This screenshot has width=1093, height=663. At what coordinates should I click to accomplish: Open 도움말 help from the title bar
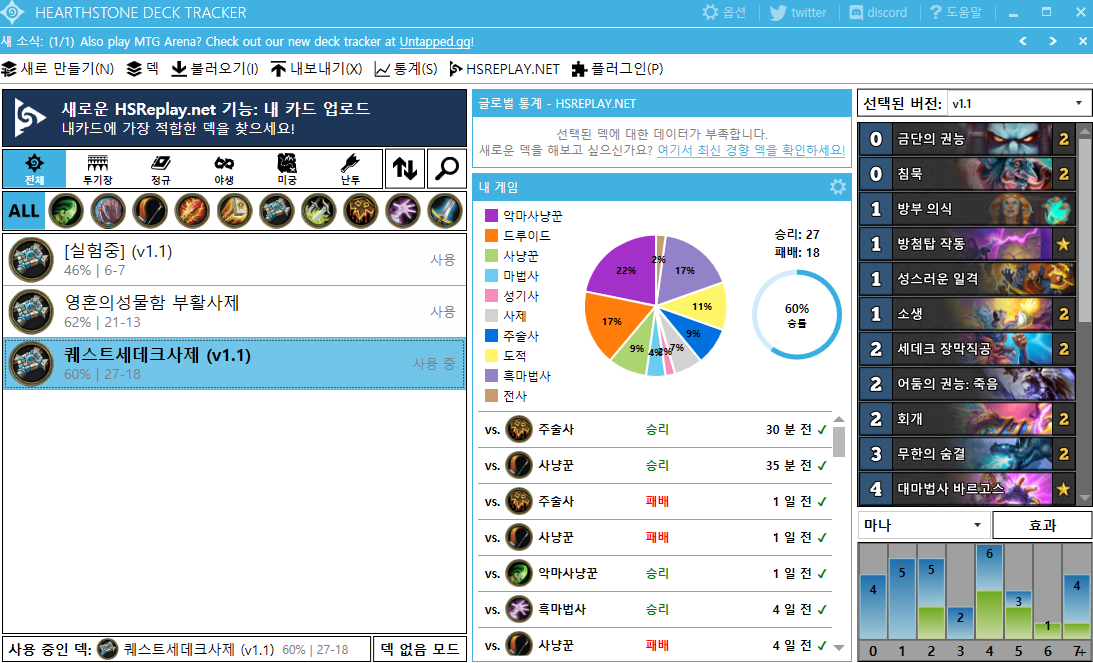pyautogui.click(x=956, y=13)
